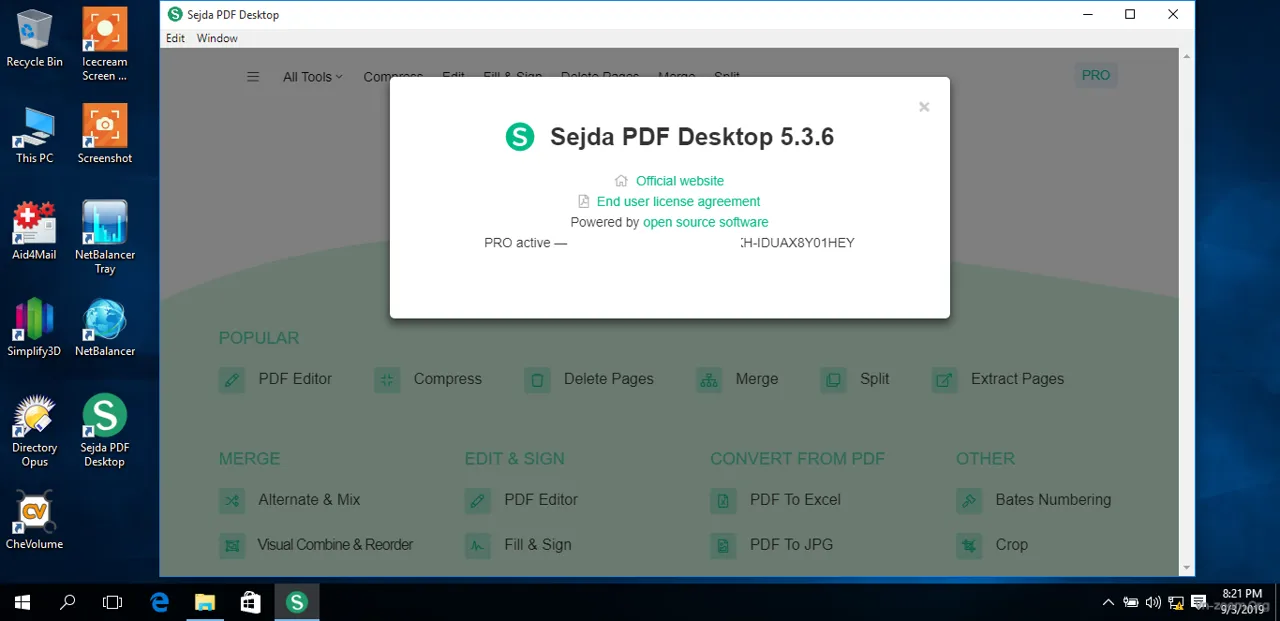
Task: Open the Windows Start menu
Action: (x=22, y=602)
